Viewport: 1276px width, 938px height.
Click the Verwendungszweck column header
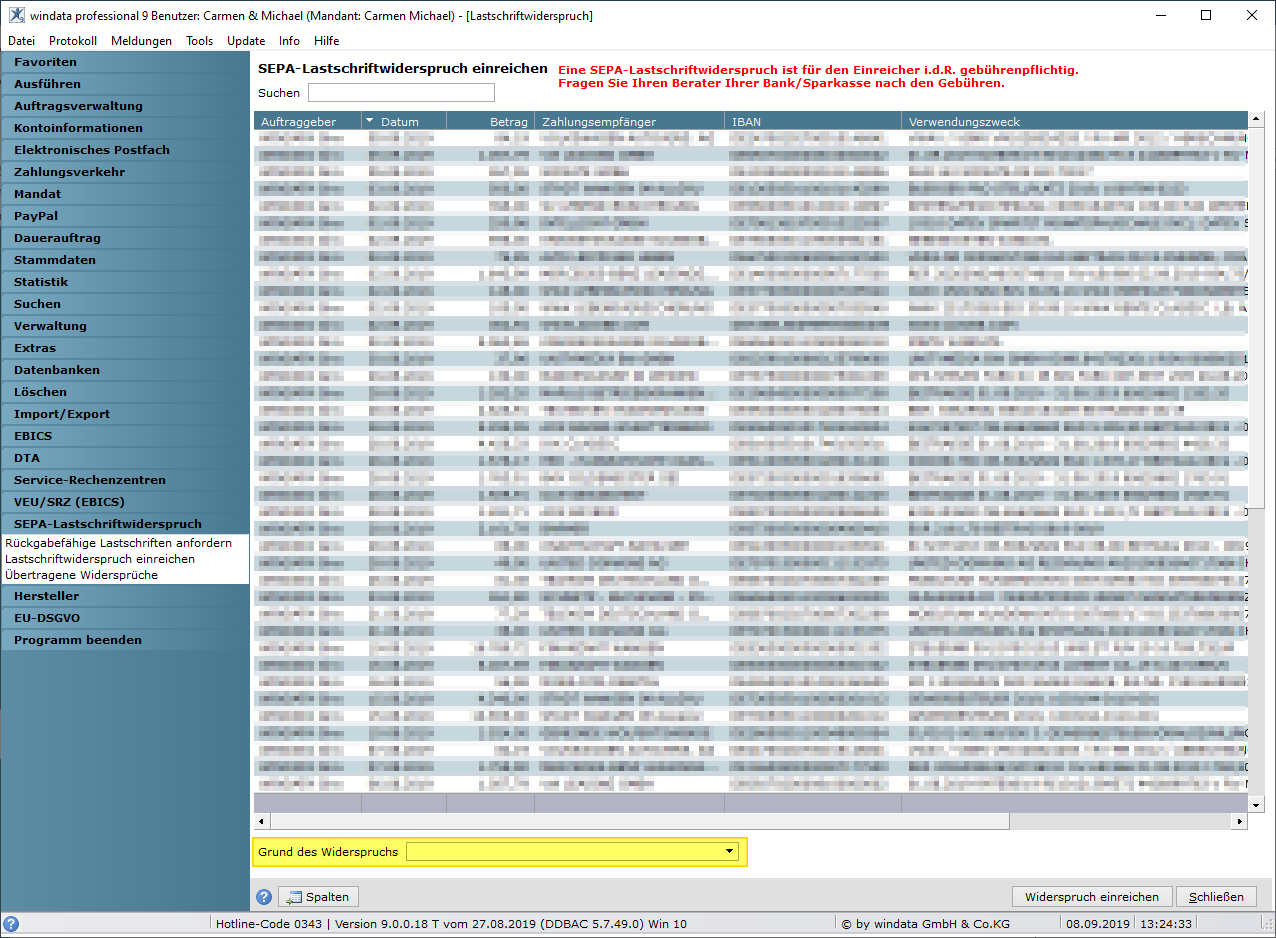(x=1075, y=122)
